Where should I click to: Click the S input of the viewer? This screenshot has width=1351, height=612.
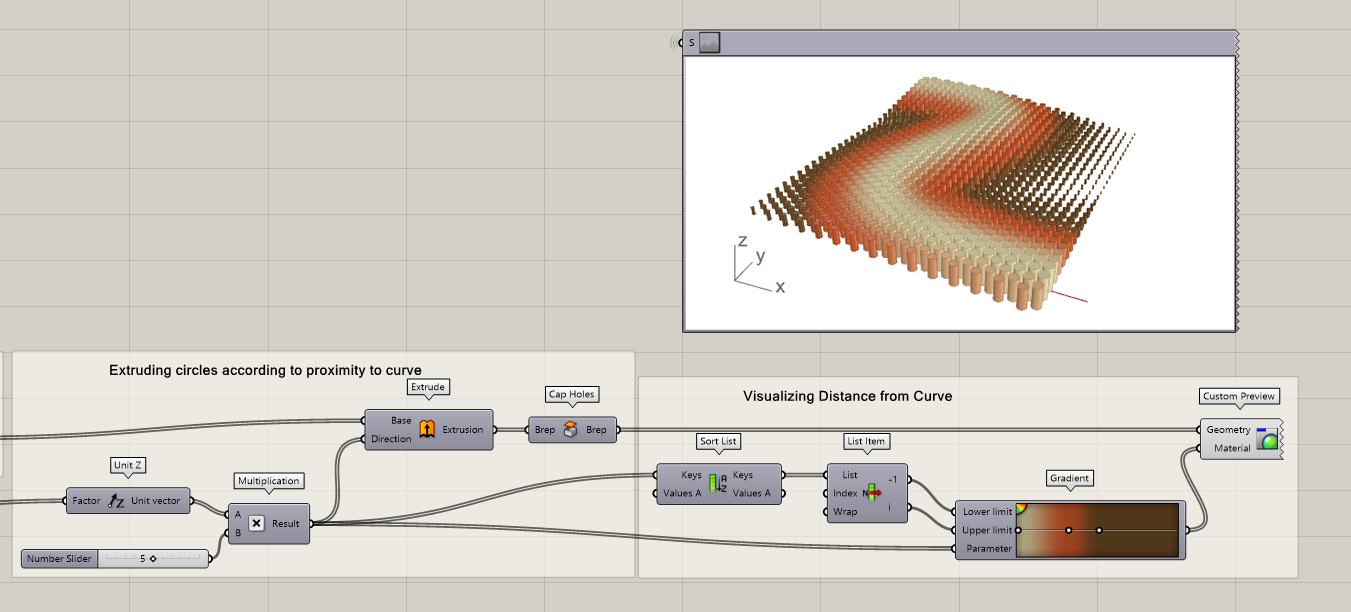click(x=691, y=42)
